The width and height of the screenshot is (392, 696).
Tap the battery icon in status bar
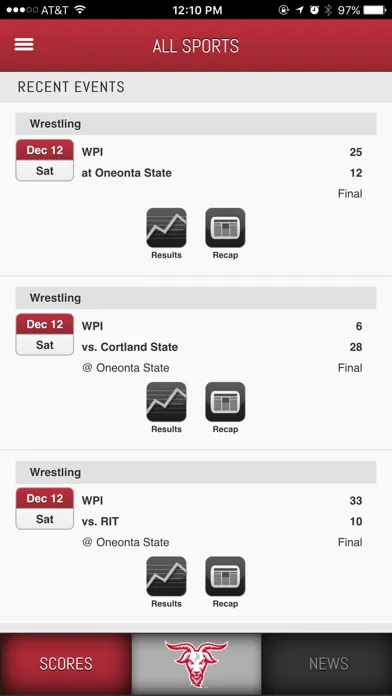[x=374, y=10]
